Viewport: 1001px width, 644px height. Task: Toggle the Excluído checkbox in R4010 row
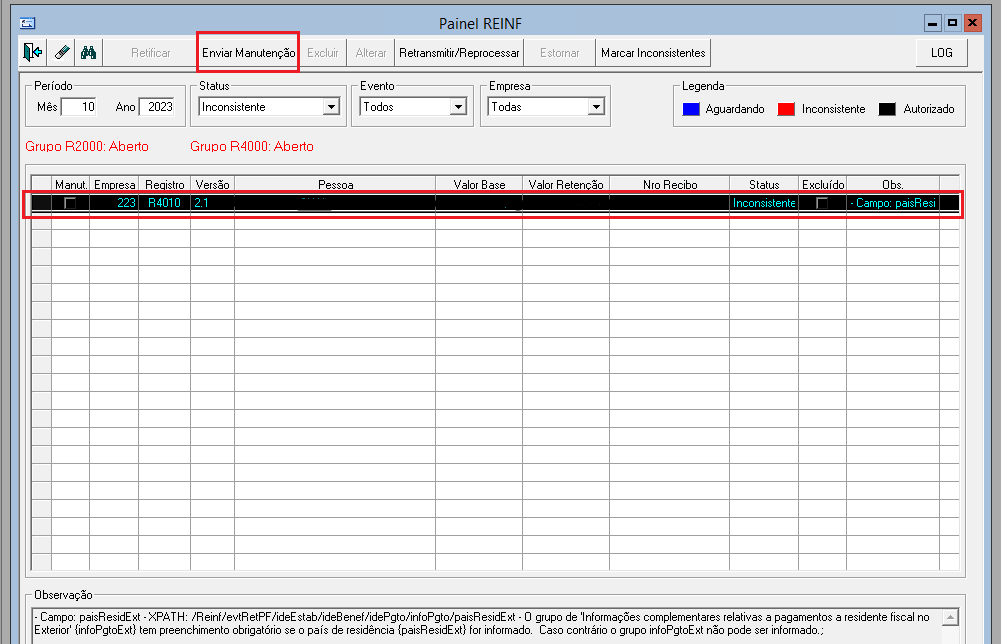822,203
